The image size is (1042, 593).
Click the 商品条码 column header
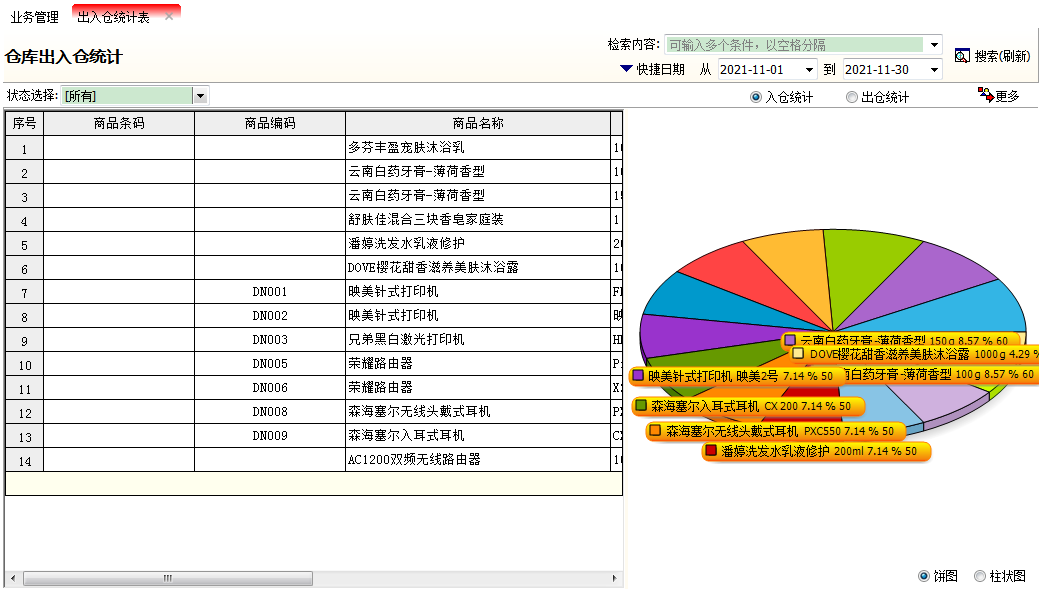[119, 123]
